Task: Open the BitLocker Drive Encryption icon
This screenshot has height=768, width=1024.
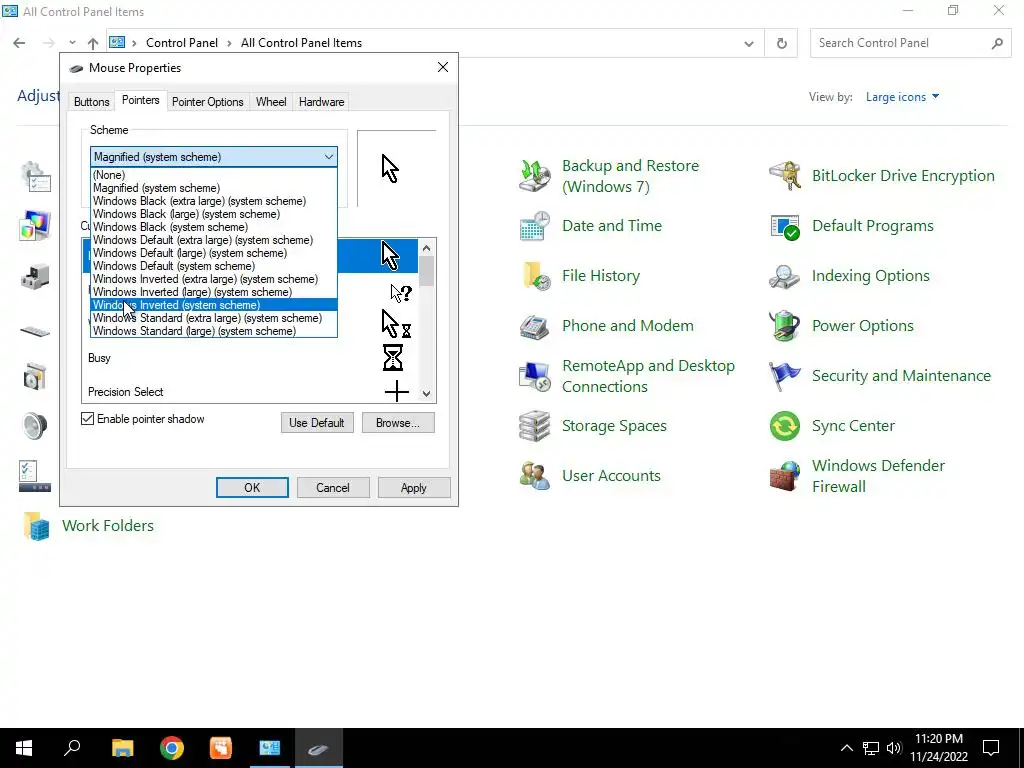Action: 784,176
